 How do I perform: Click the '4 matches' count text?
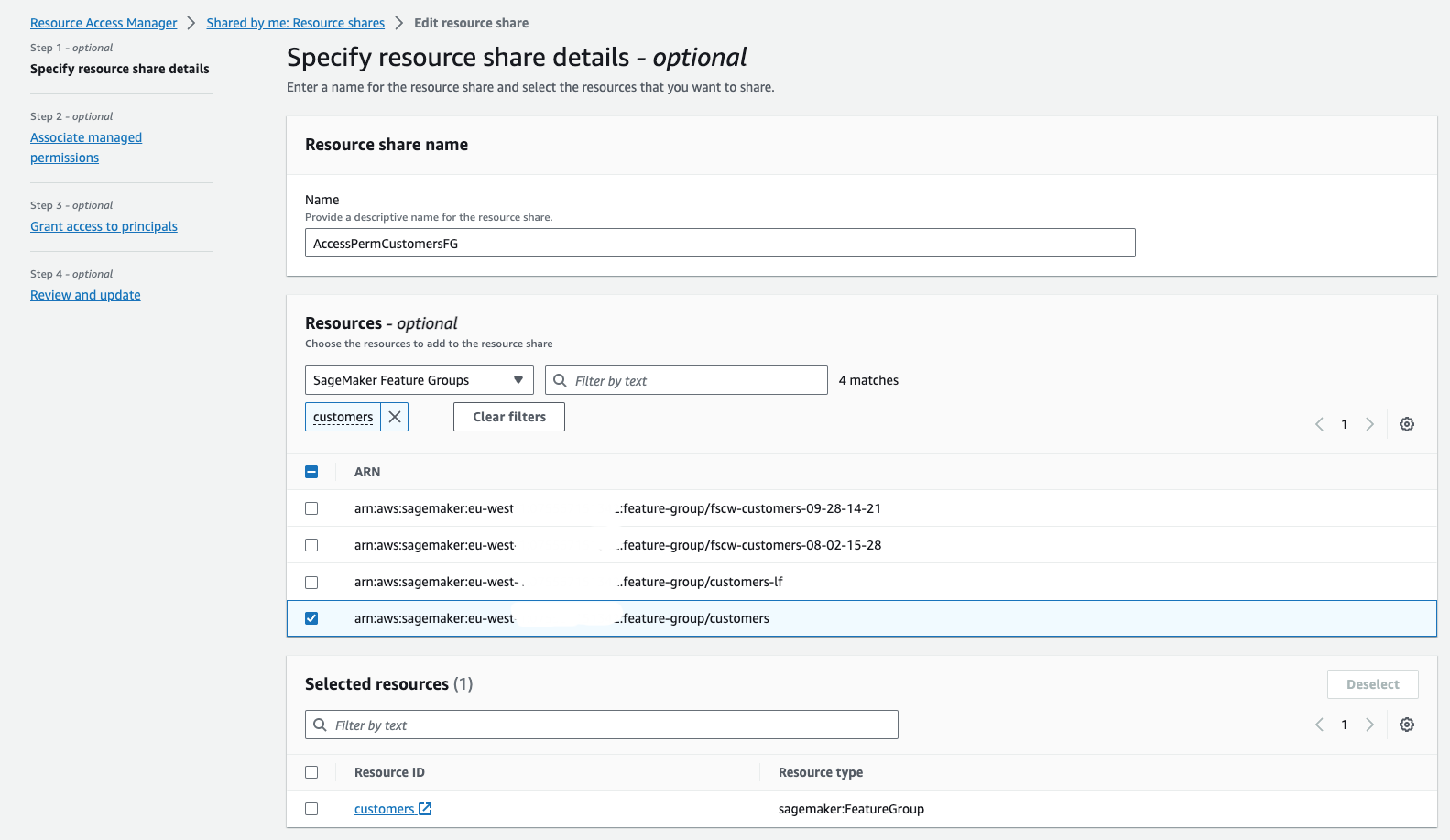coord(868,380)
